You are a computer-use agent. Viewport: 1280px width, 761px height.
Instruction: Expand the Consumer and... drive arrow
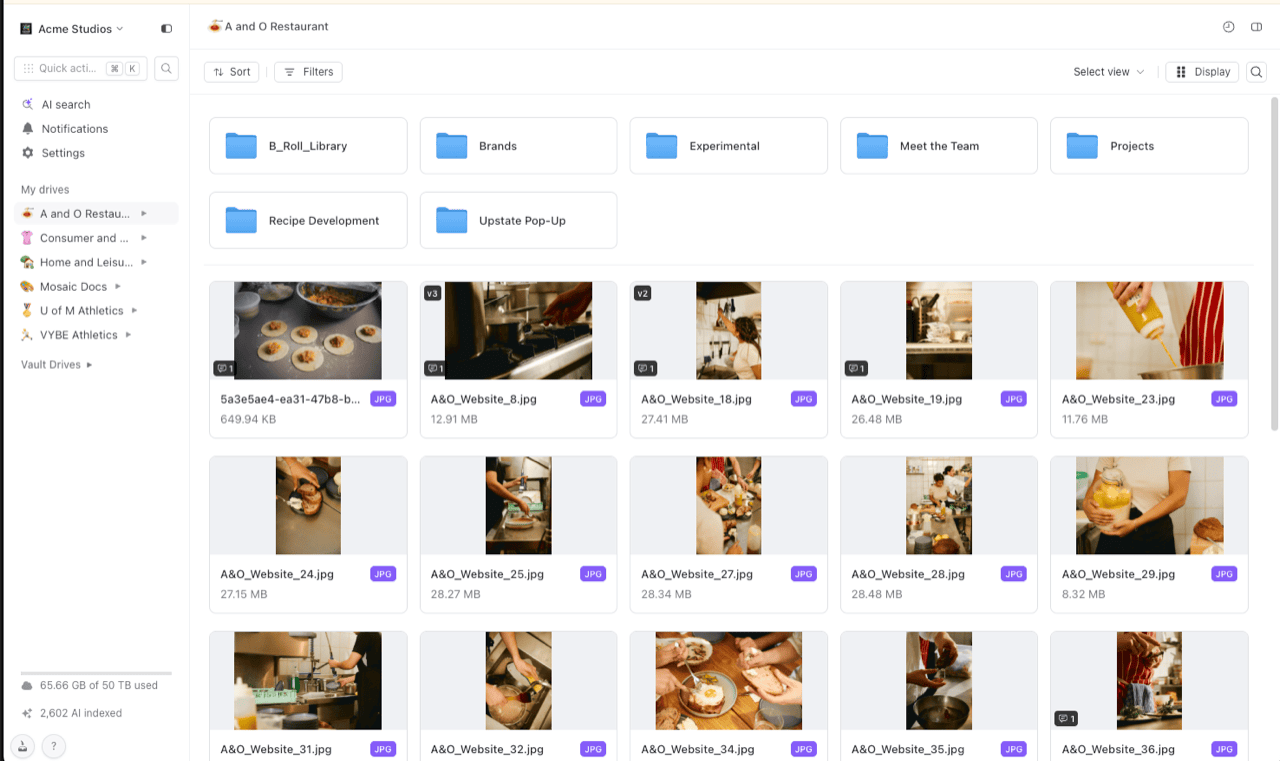coord(144,238)
